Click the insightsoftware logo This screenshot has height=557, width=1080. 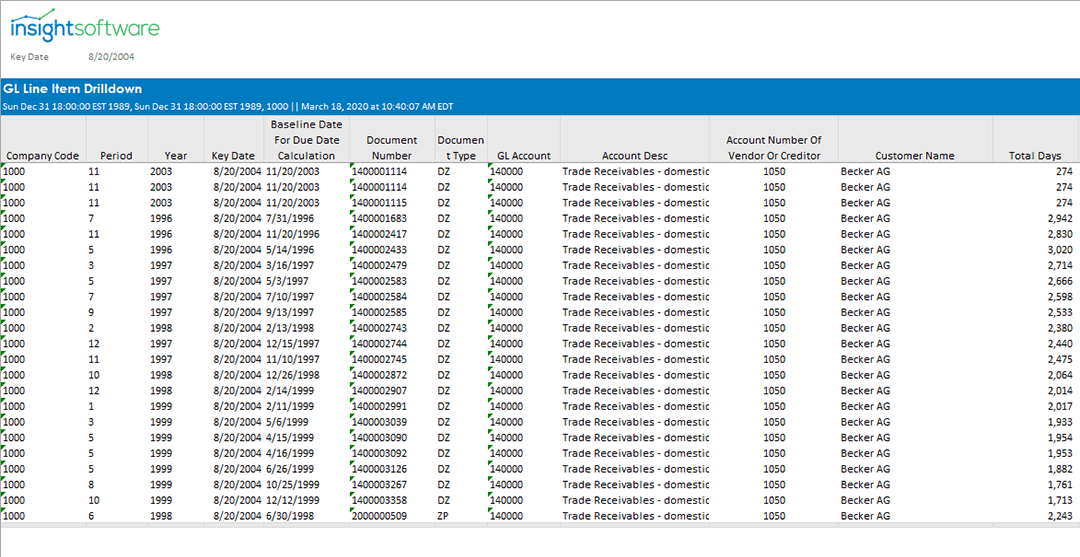point(84,25)
